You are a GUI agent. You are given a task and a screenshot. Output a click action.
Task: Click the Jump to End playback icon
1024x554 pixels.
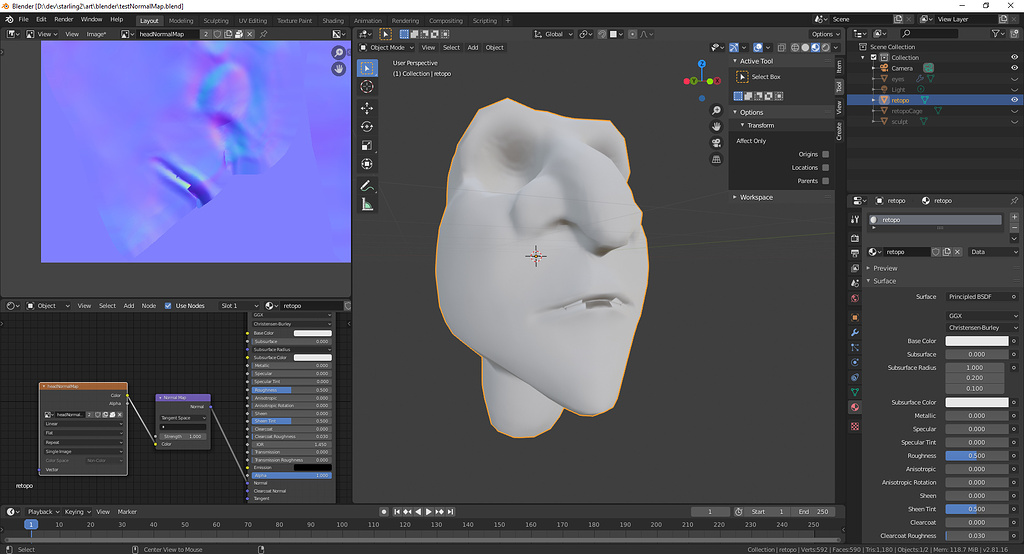451,512
